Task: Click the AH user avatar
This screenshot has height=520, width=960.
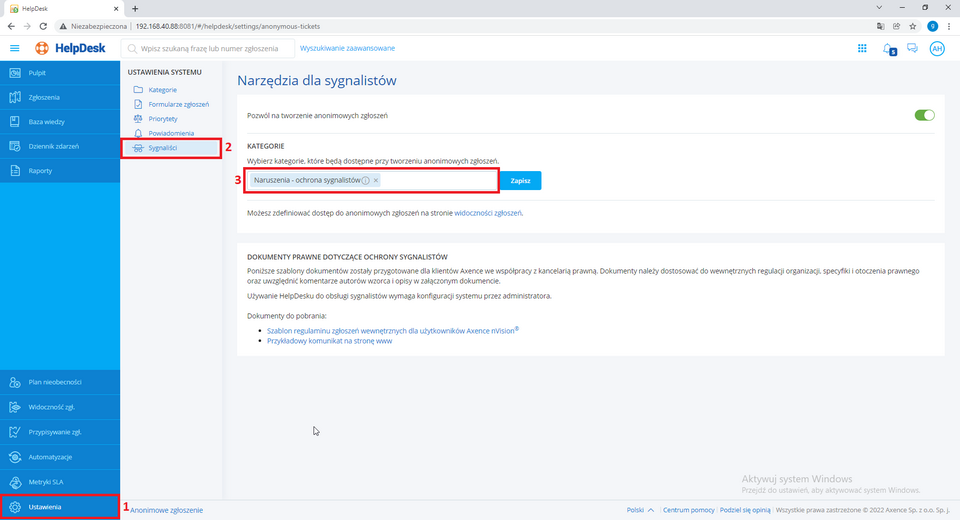Action: [937, 48]
